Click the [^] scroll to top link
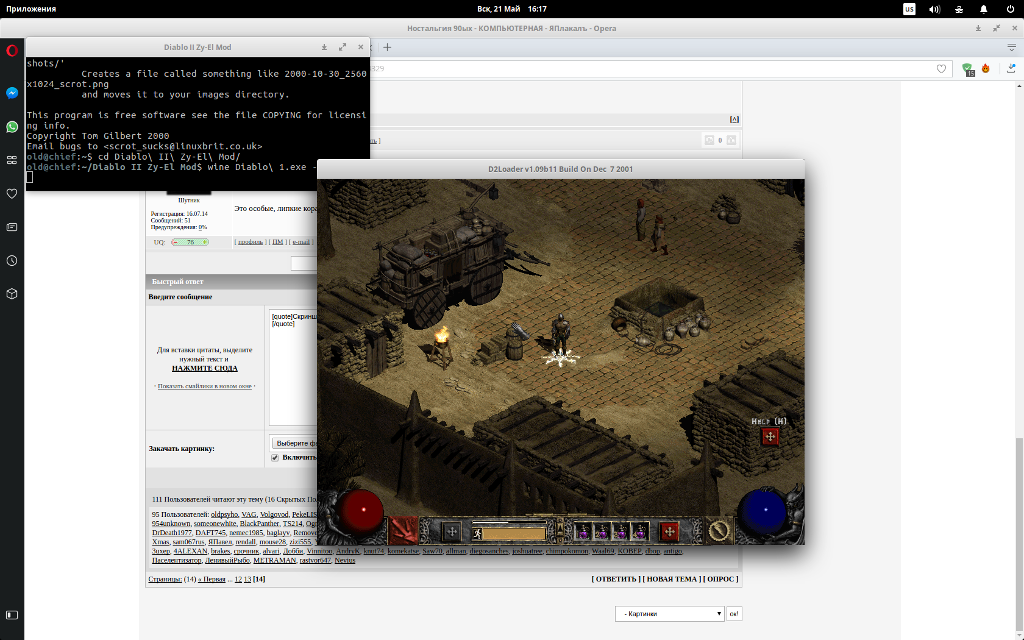The height and width of the screenshot is (640, 1024). tap(734, 119)
